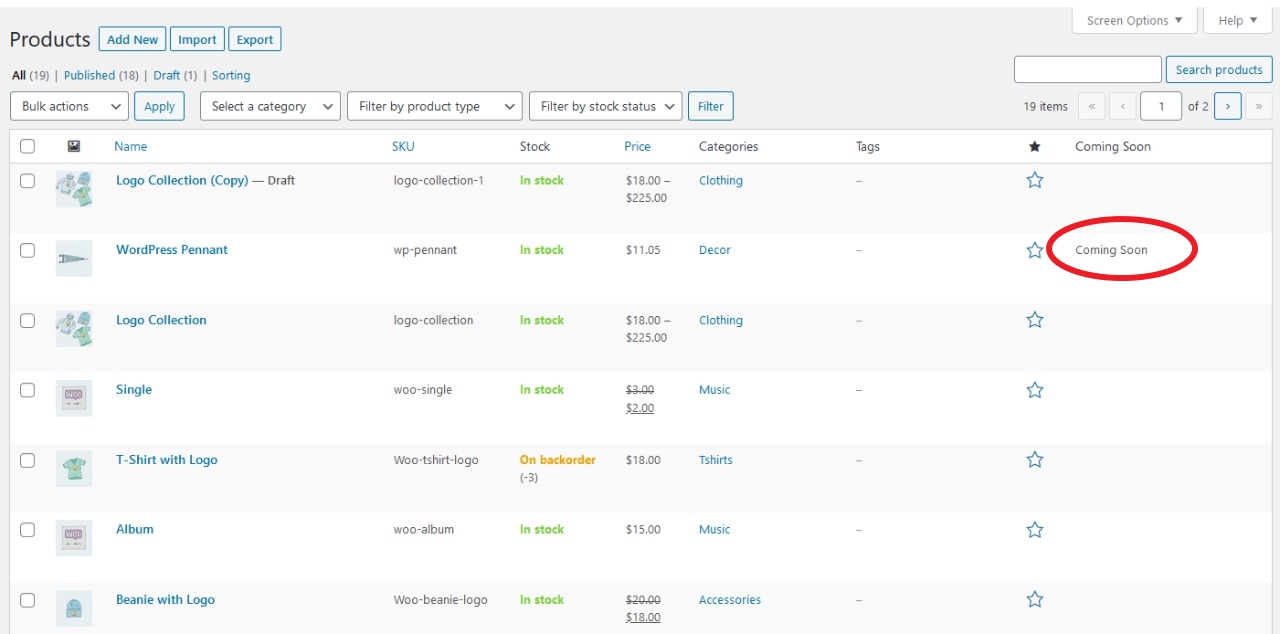
Task: Open the Sorting view
Action: 231,75
